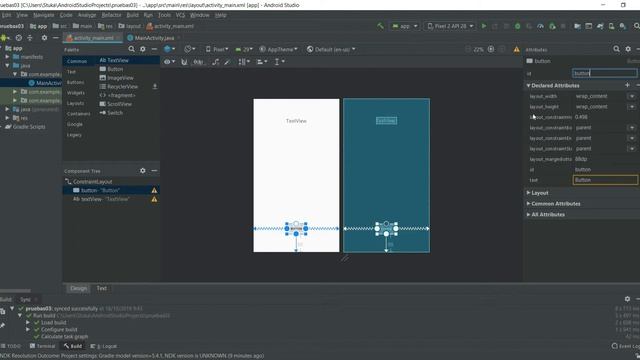Click the Infer Constraints wand icon
Image resolution: width=640 pixels, height=360 pixels.
(227, 62)
